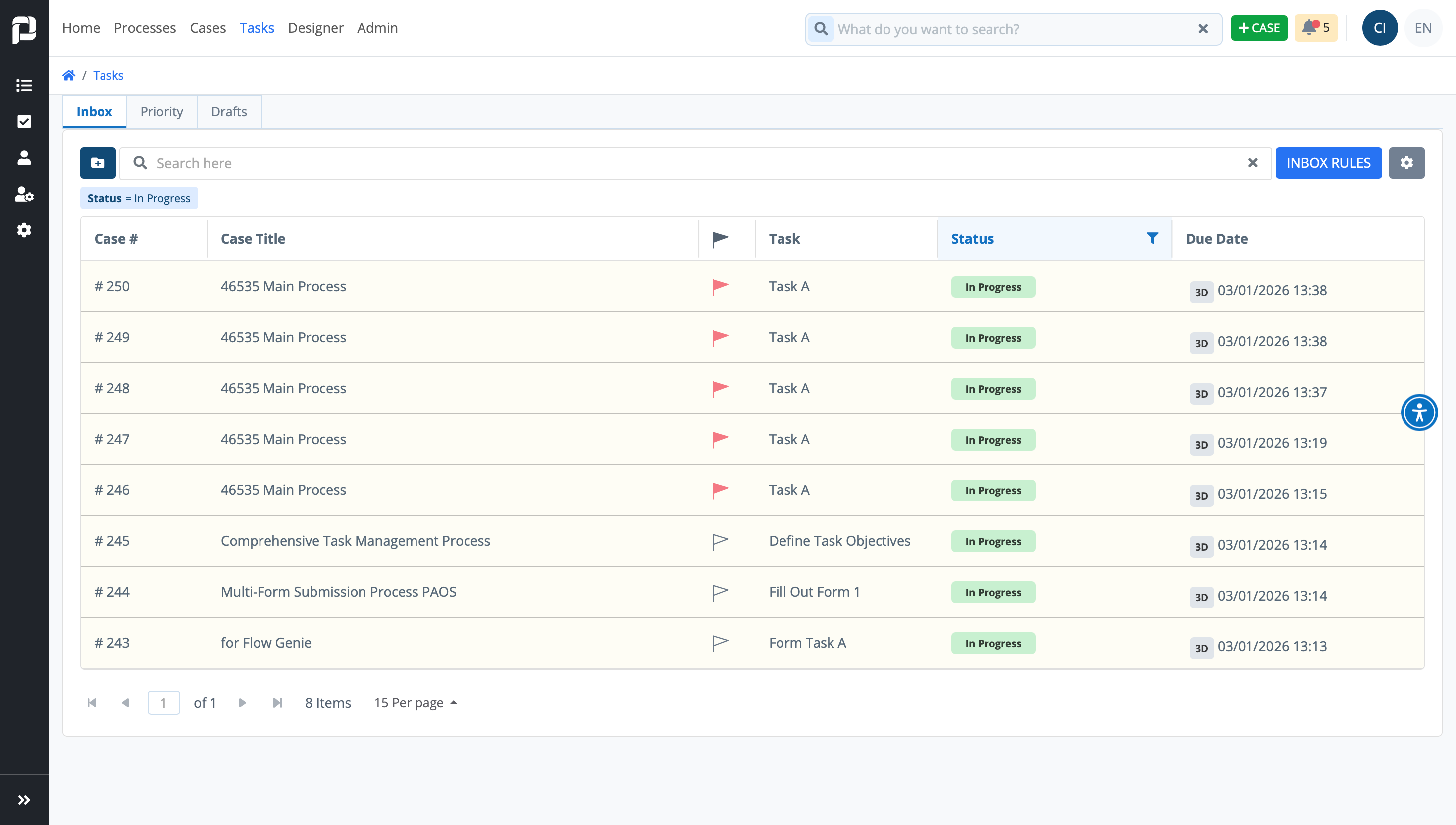Open sidebar user settings icon
Screen dimensions: 1456x825
click(x=24, y=194)
